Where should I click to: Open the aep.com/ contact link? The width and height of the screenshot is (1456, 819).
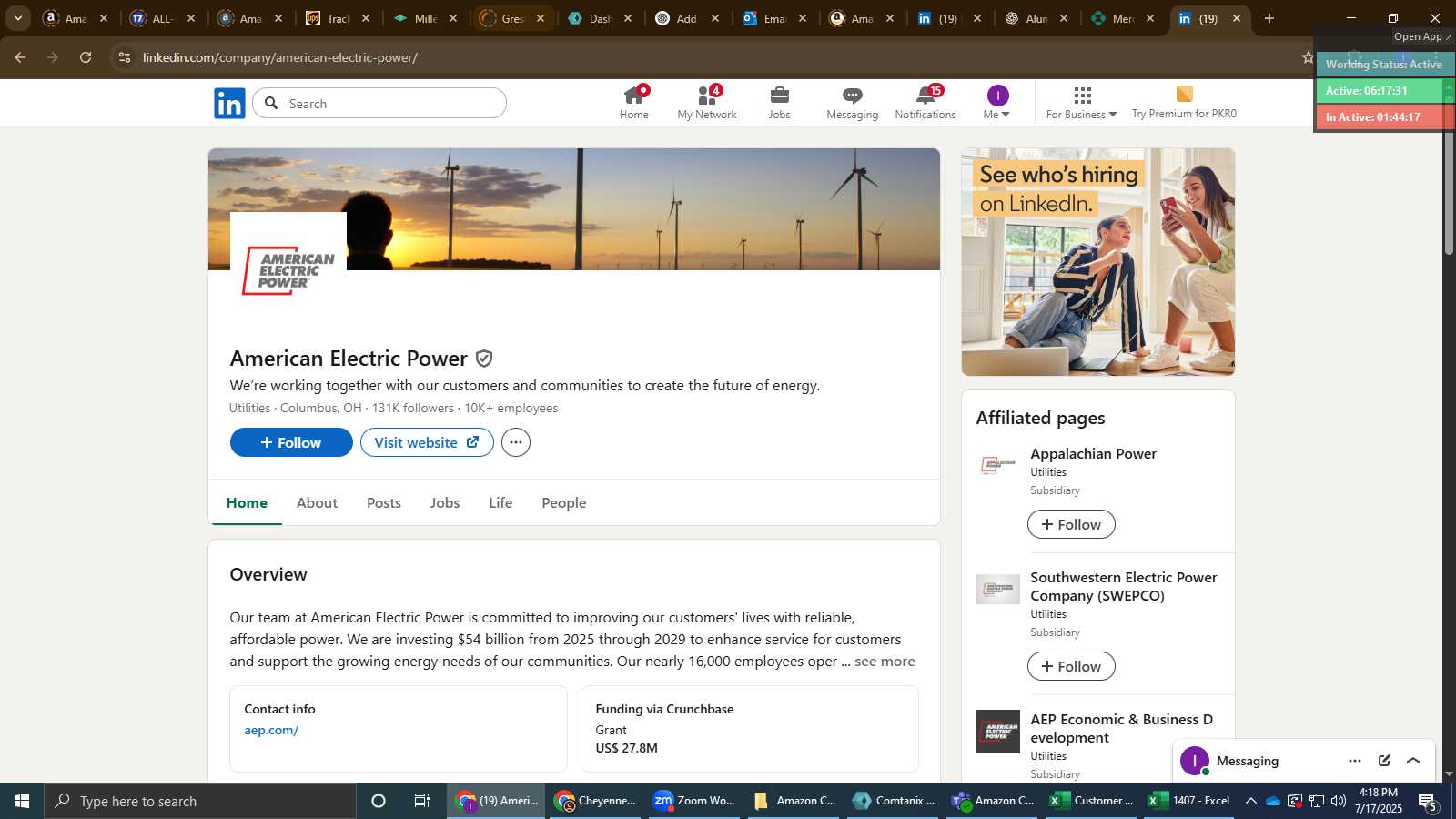[x=271, y=730]
